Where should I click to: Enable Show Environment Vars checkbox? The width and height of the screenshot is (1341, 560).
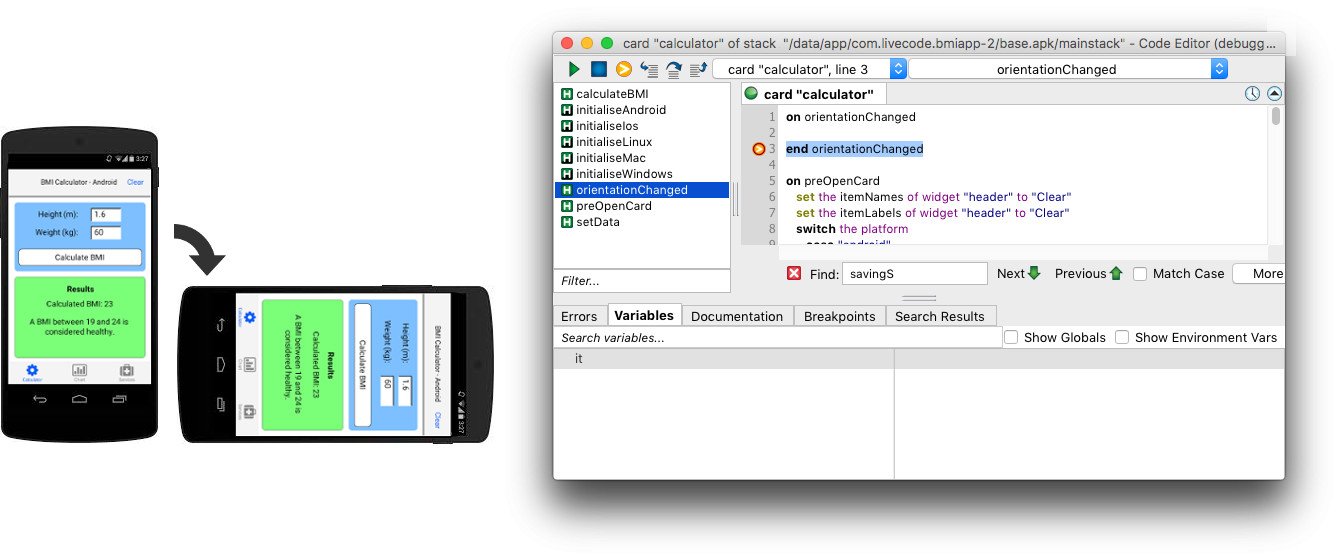[x=1122, y=337]
